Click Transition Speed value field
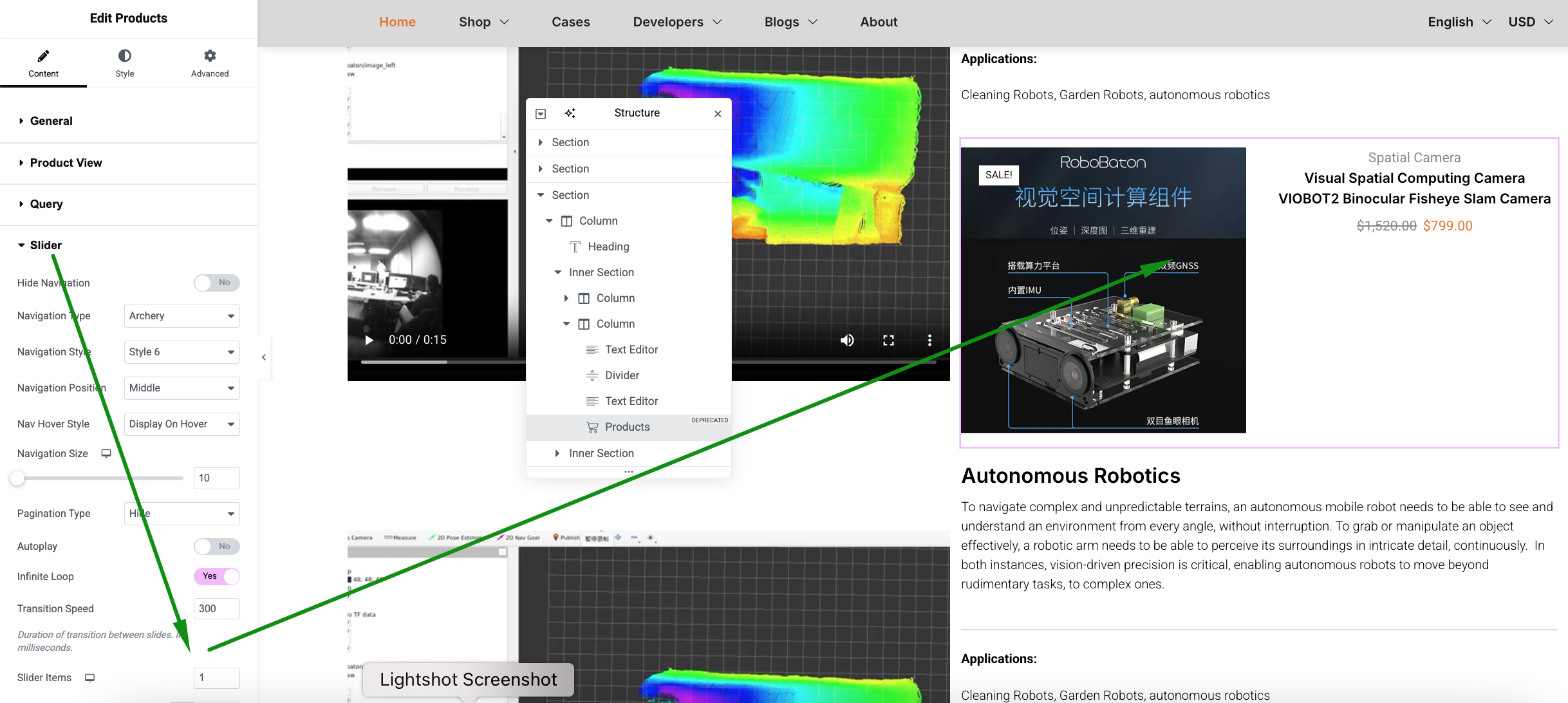The height and width of the screenshot is (703, 1568). [x=216, y=609]
